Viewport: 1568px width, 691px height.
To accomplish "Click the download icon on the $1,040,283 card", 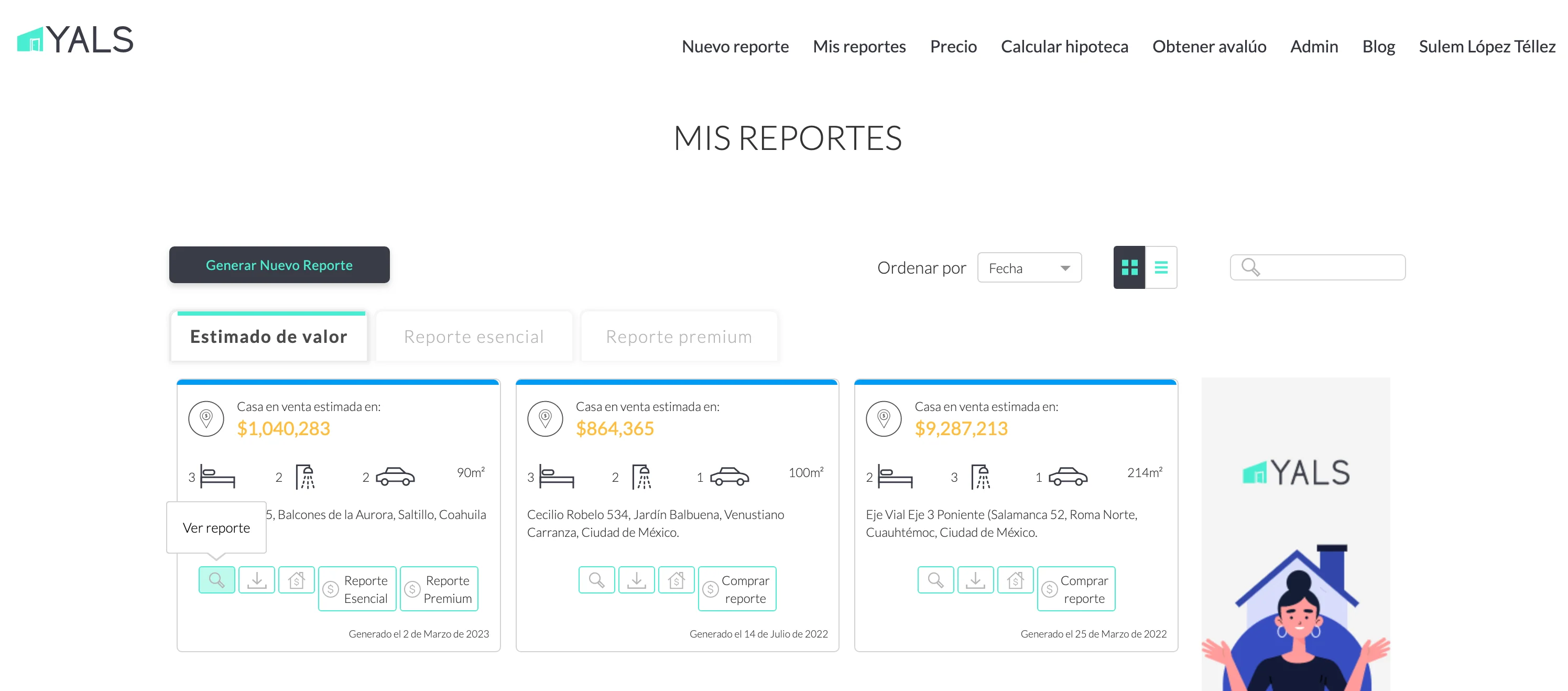I will 256,579.
